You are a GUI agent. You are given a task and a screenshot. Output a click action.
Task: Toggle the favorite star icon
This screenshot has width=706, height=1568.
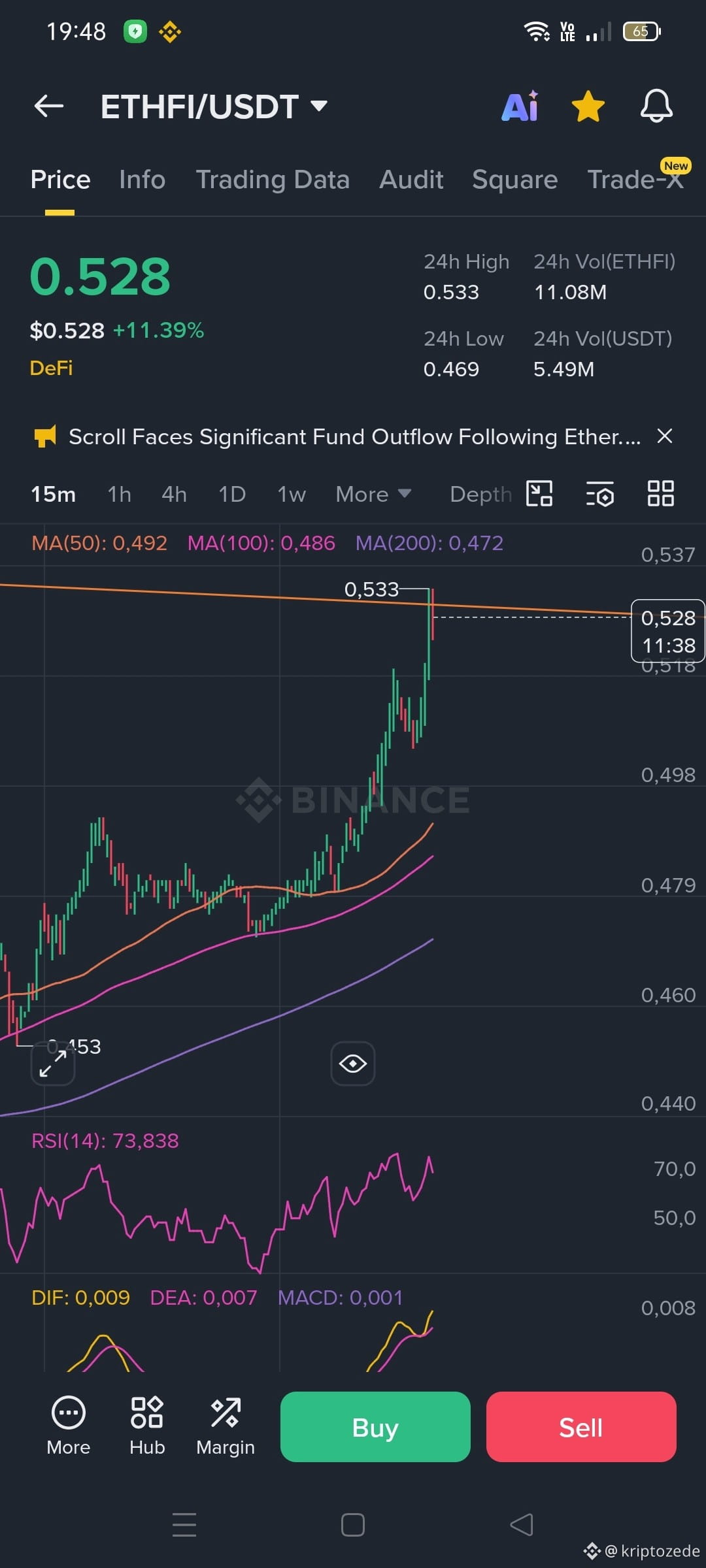[x=588, y=106]
